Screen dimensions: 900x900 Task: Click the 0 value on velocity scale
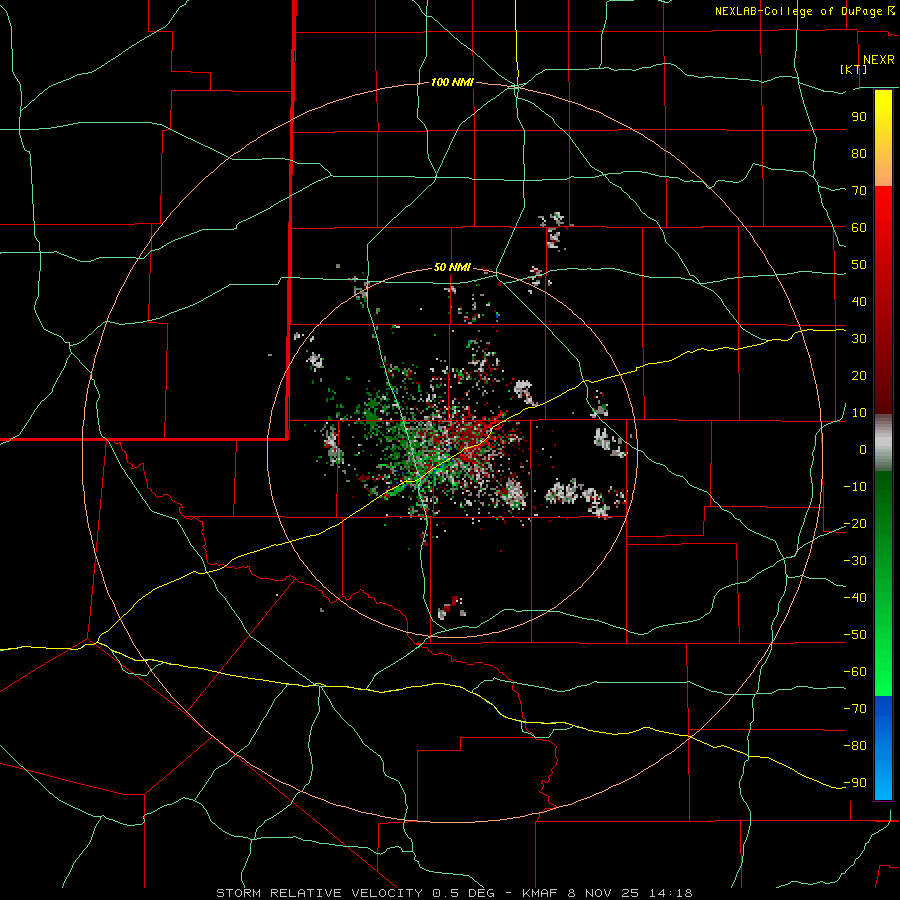(x=863, y=449)
